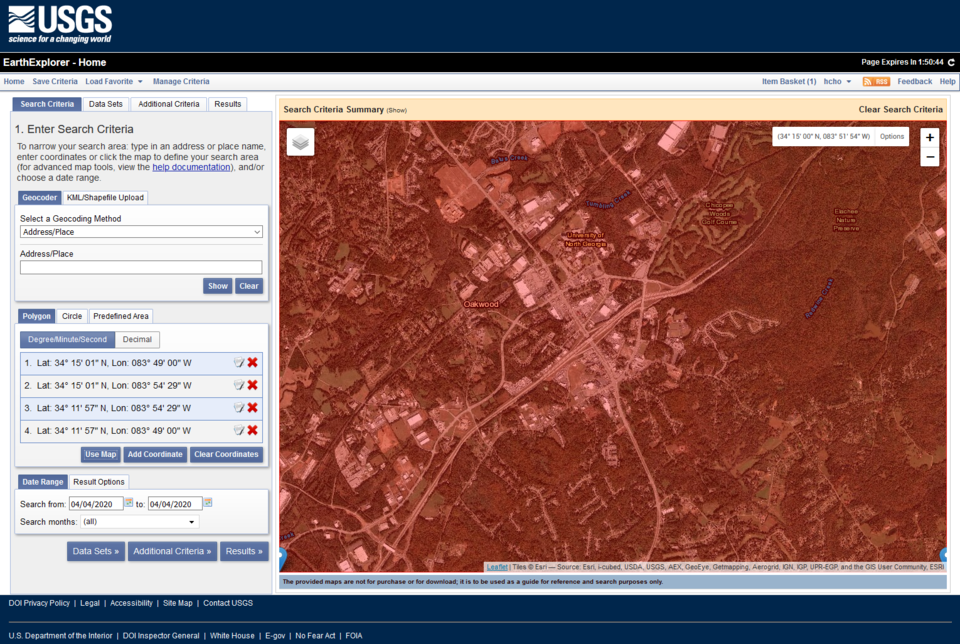Screen dimensions: 960x644
Task: Open the calendar for the Search from date
Action: (131, 503)
